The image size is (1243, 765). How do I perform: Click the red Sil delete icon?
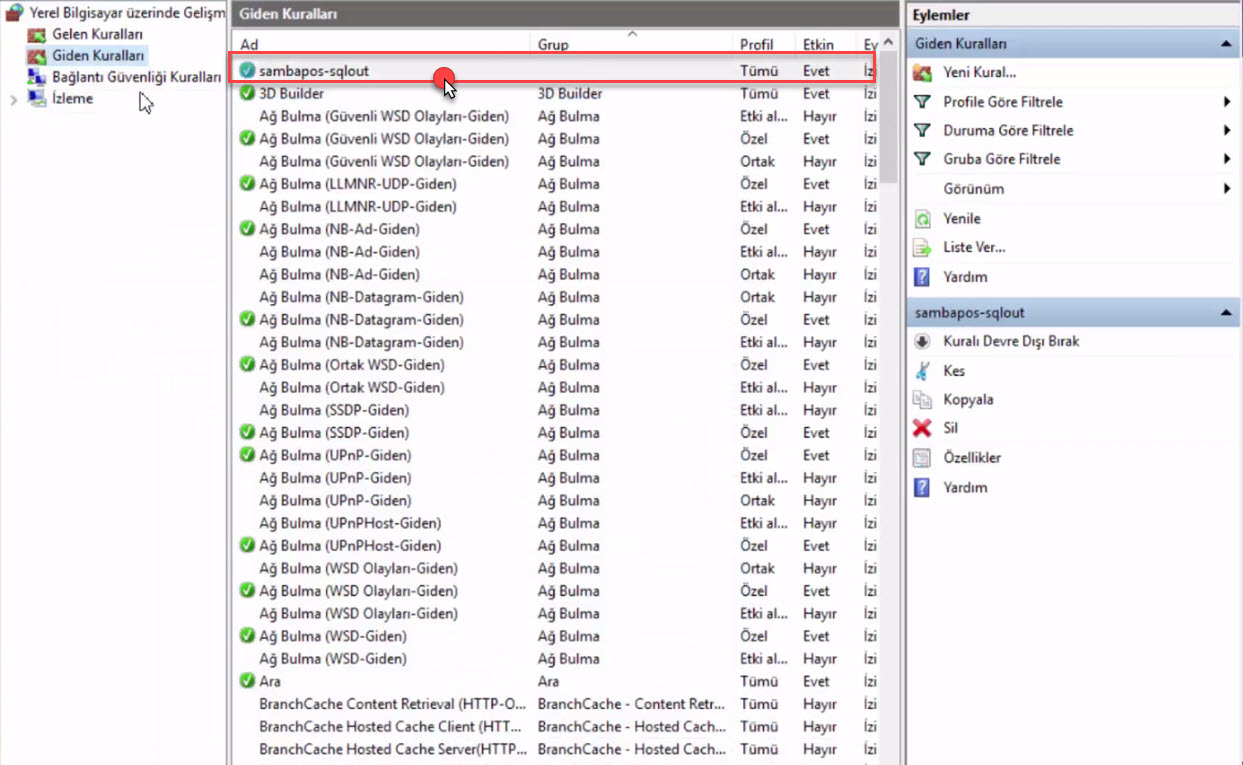click(x=921, y=428)
